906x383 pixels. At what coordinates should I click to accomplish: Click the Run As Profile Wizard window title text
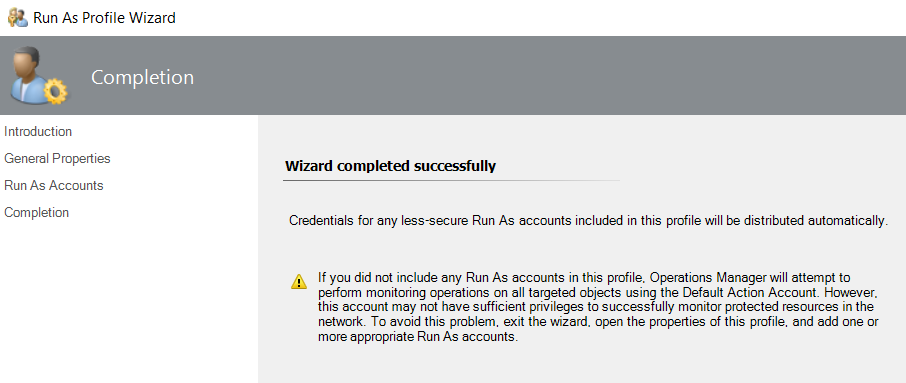click(x=105, y=18)
